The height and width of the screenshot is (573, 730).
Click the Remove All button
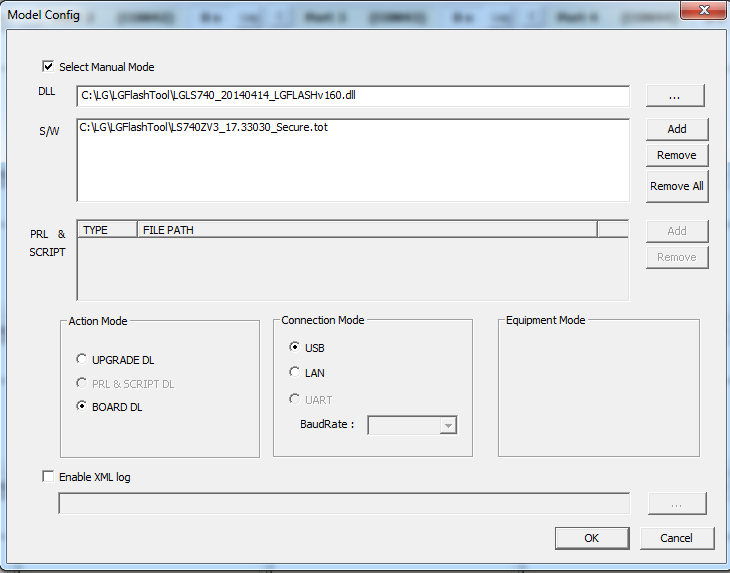click(677, 186)
